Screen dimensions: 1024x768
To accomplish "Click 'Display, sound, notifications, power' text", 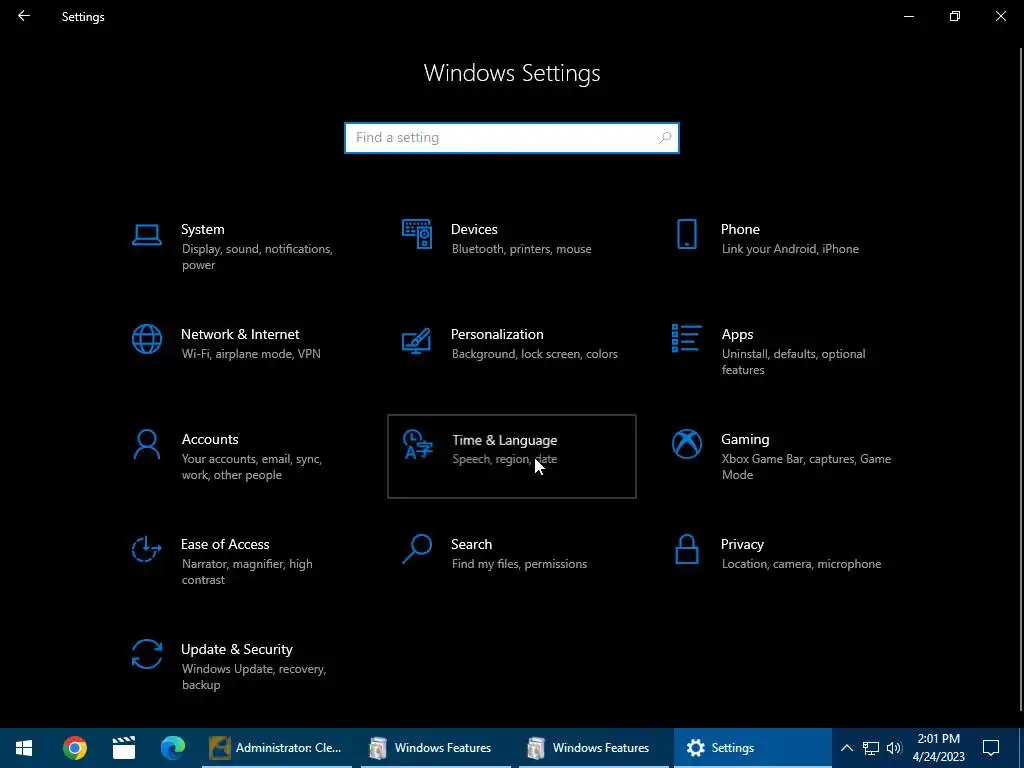I will coord(257,257).
